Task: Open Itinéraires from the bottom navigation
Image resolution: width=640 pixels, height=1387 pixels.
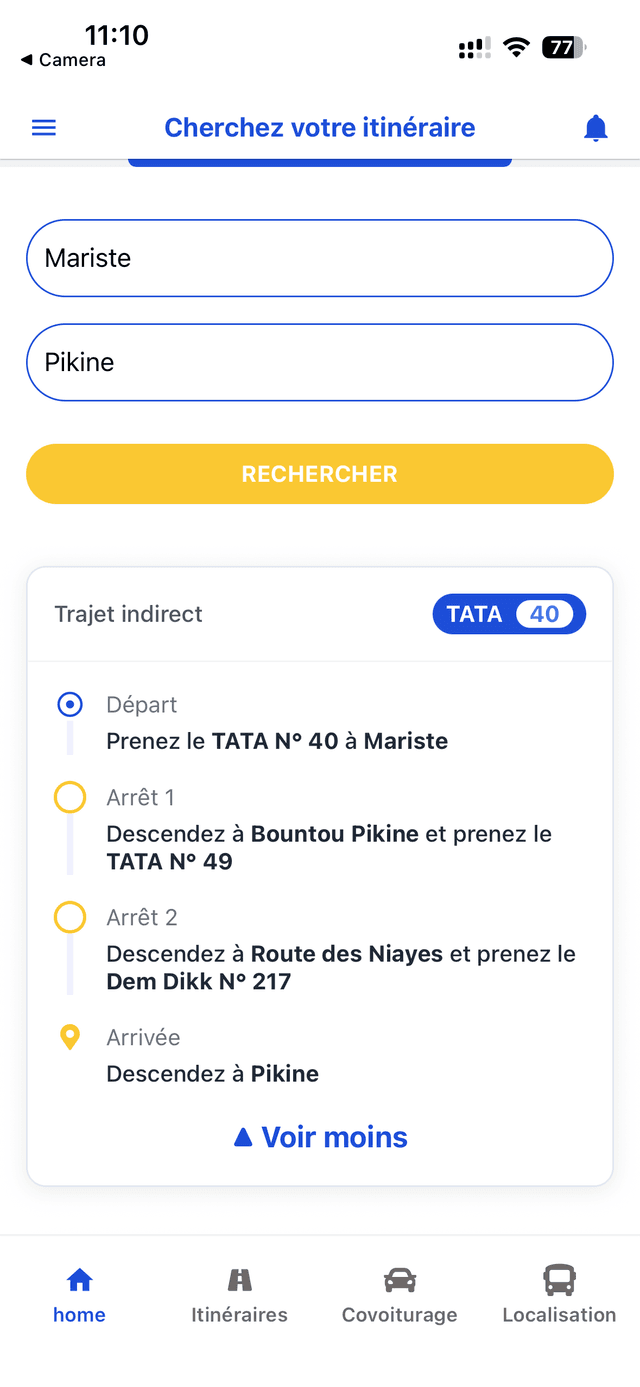Action: (x=239, y=1290)
